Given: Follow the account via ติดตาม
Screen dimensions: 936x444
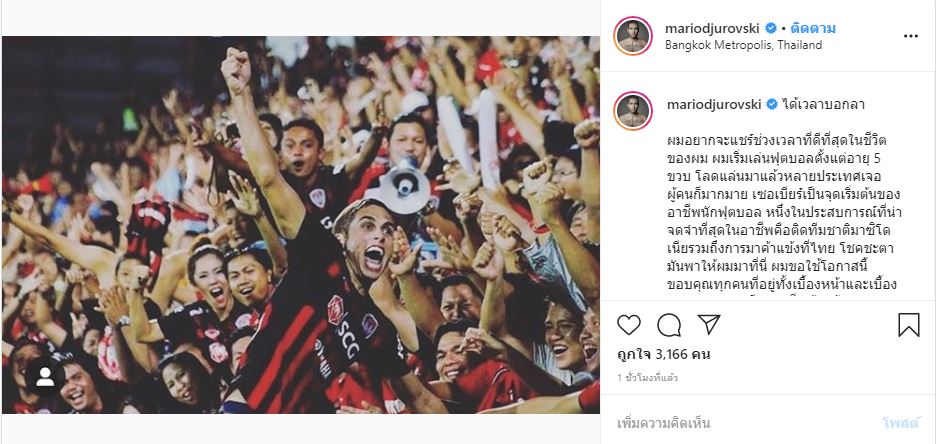Looking at the screenshot, I should click(813, 28).
